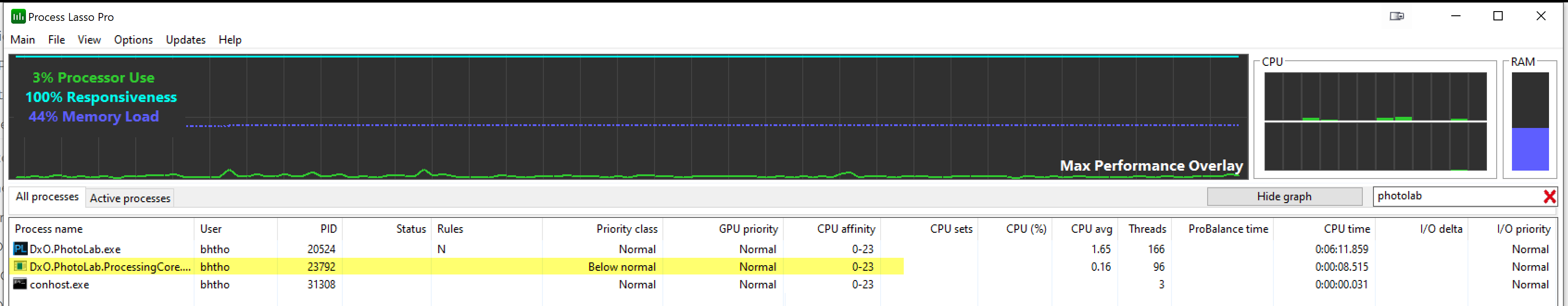
Task: Click the conhost.exe console icon
Action: pos(19,284)
